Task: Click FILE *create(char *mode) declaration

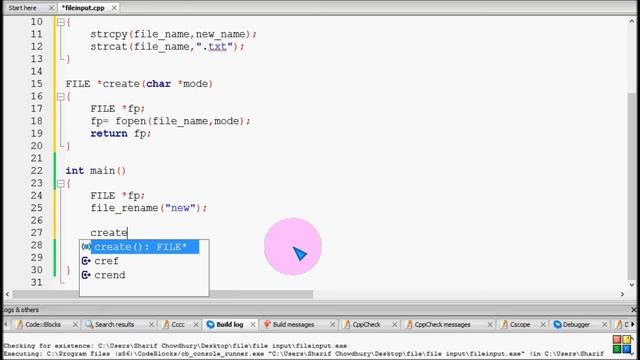Action: click(x=139, y=84)
